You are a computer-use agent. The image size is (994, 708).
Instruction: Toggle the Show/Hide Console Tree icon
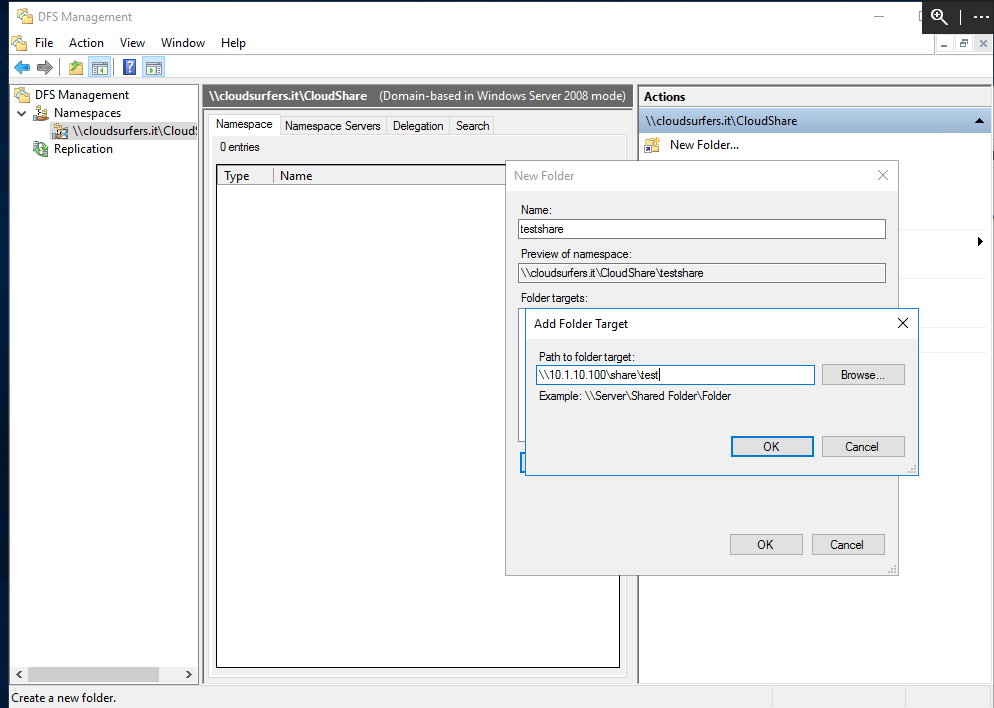coord(100,67)
